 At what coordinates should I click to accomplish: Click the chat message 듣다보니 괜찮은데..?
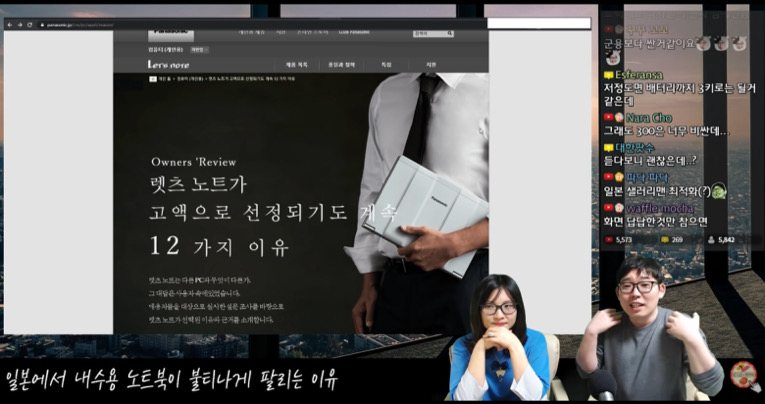[650, 161]
